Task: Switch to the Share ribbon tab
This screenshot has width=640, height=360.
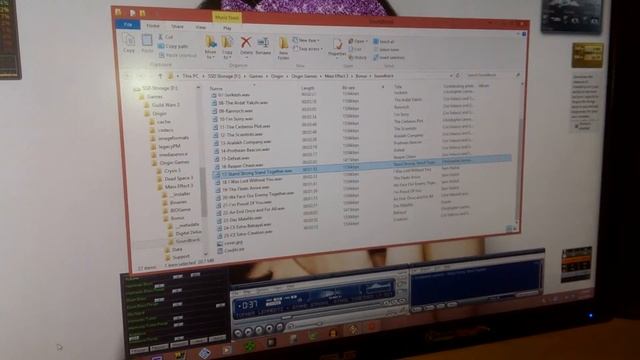Action: point(177,26)
